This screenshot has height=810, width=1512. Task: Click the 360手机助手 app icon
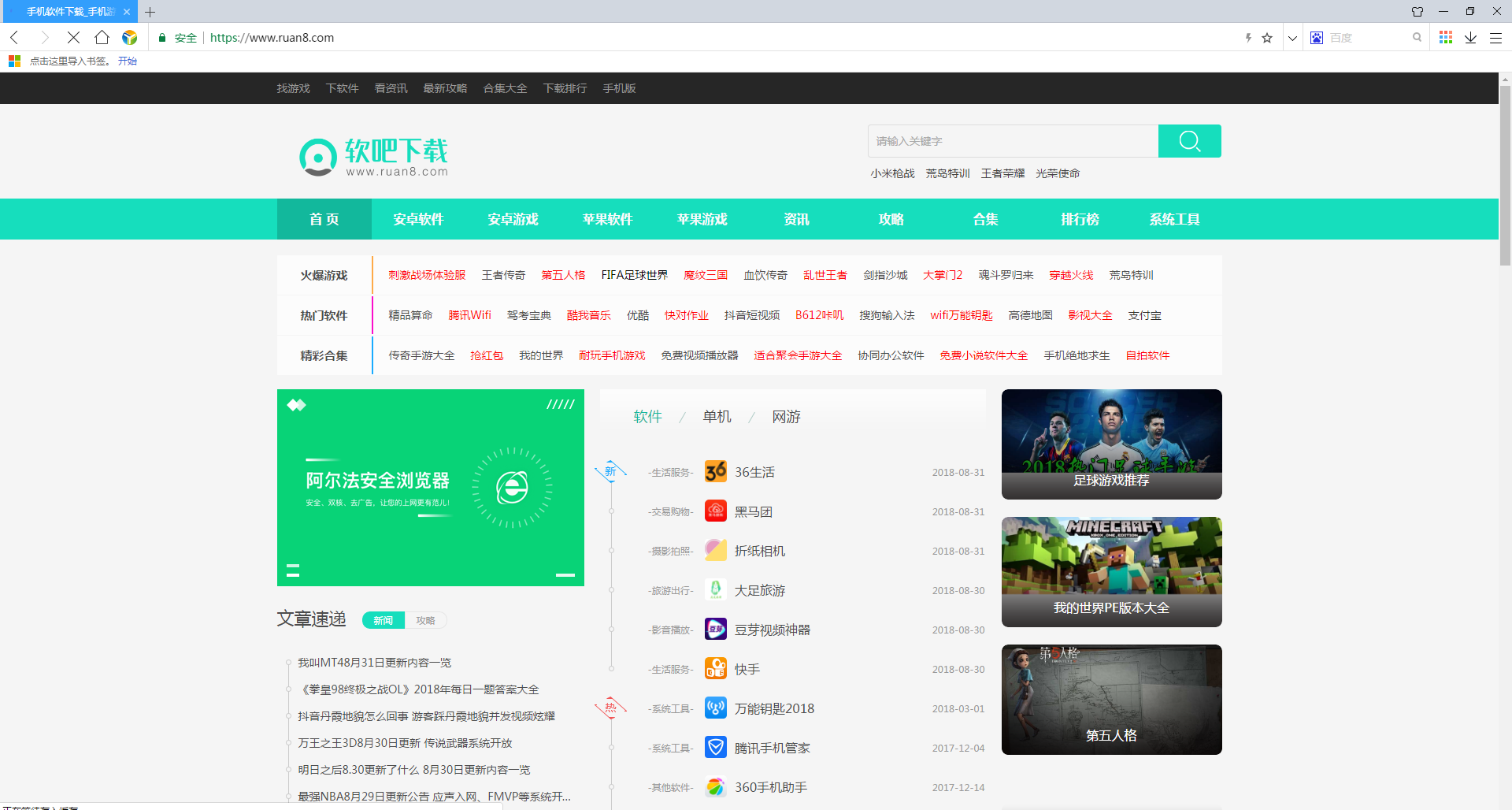716,787
